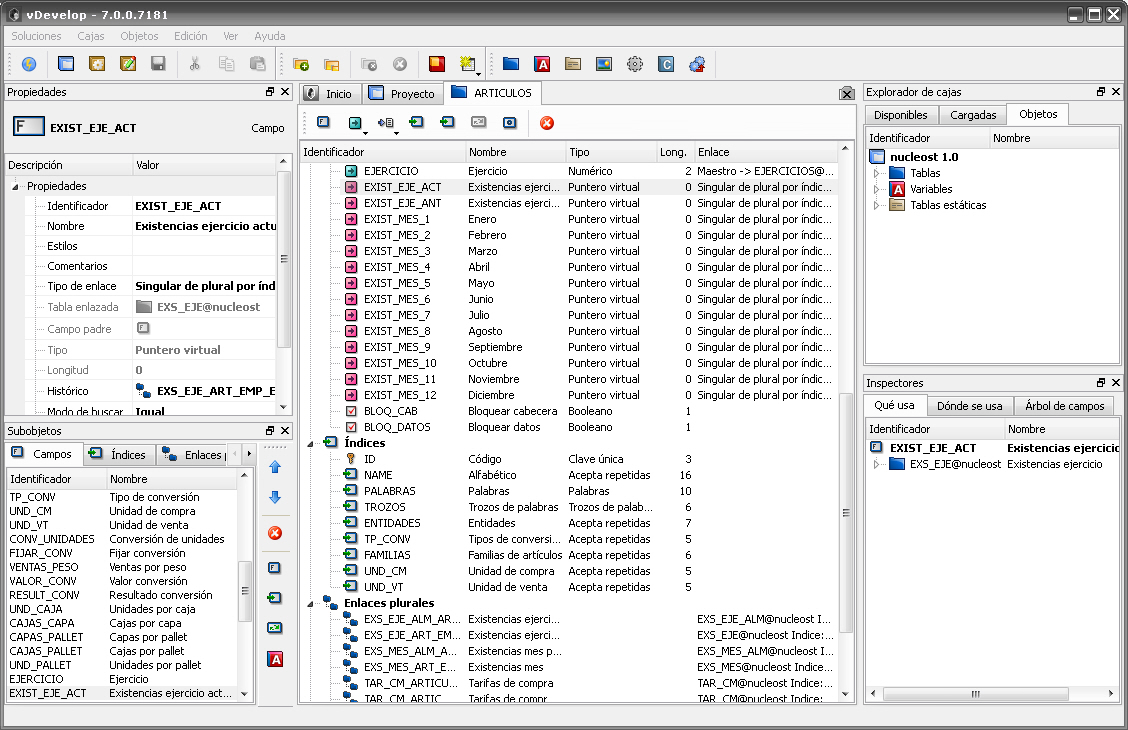Expand the Tablas node in Explorador

(877, 173)
